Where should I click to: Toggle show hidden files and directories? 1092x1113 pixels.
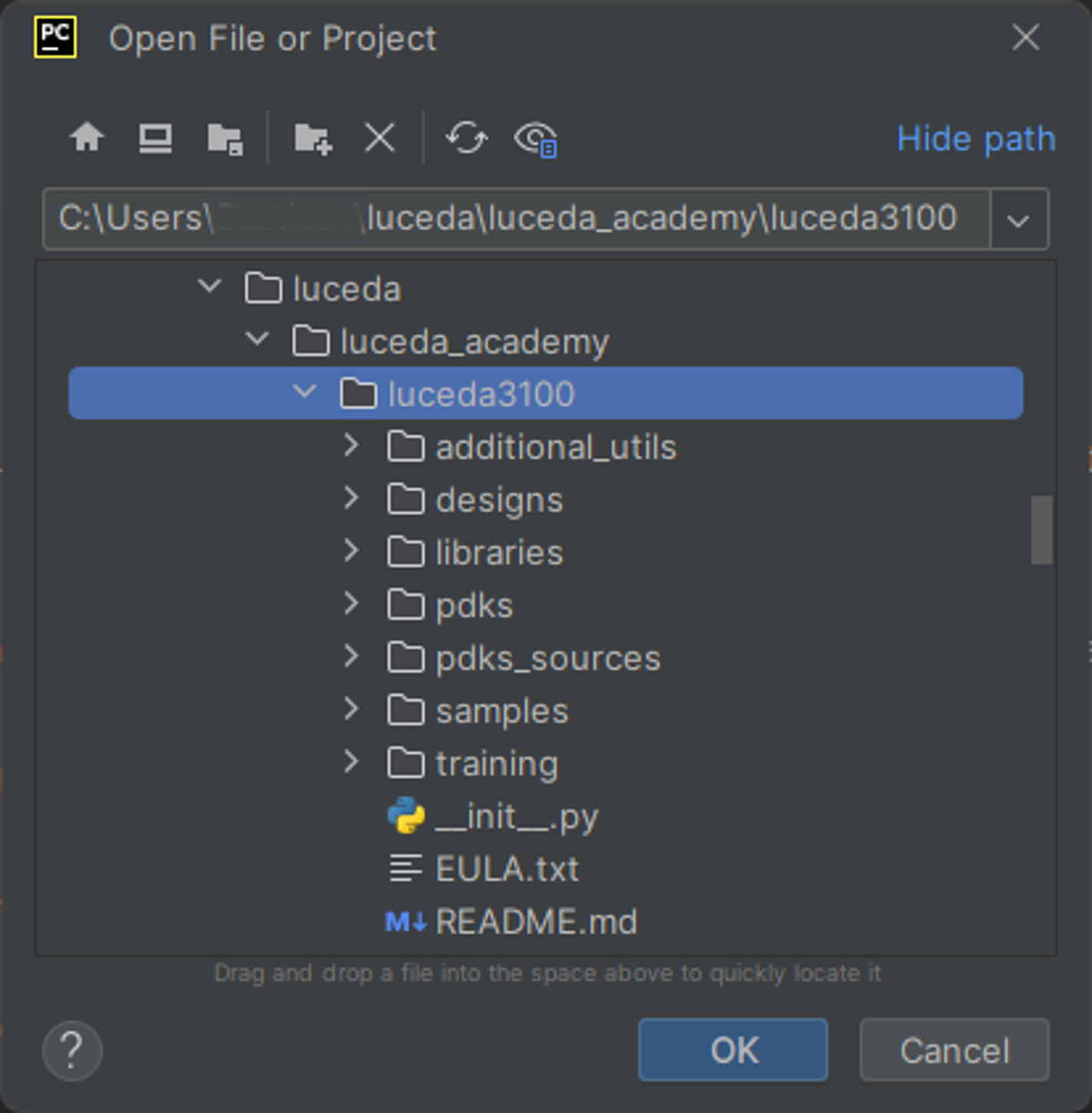[x=536, y=139]
